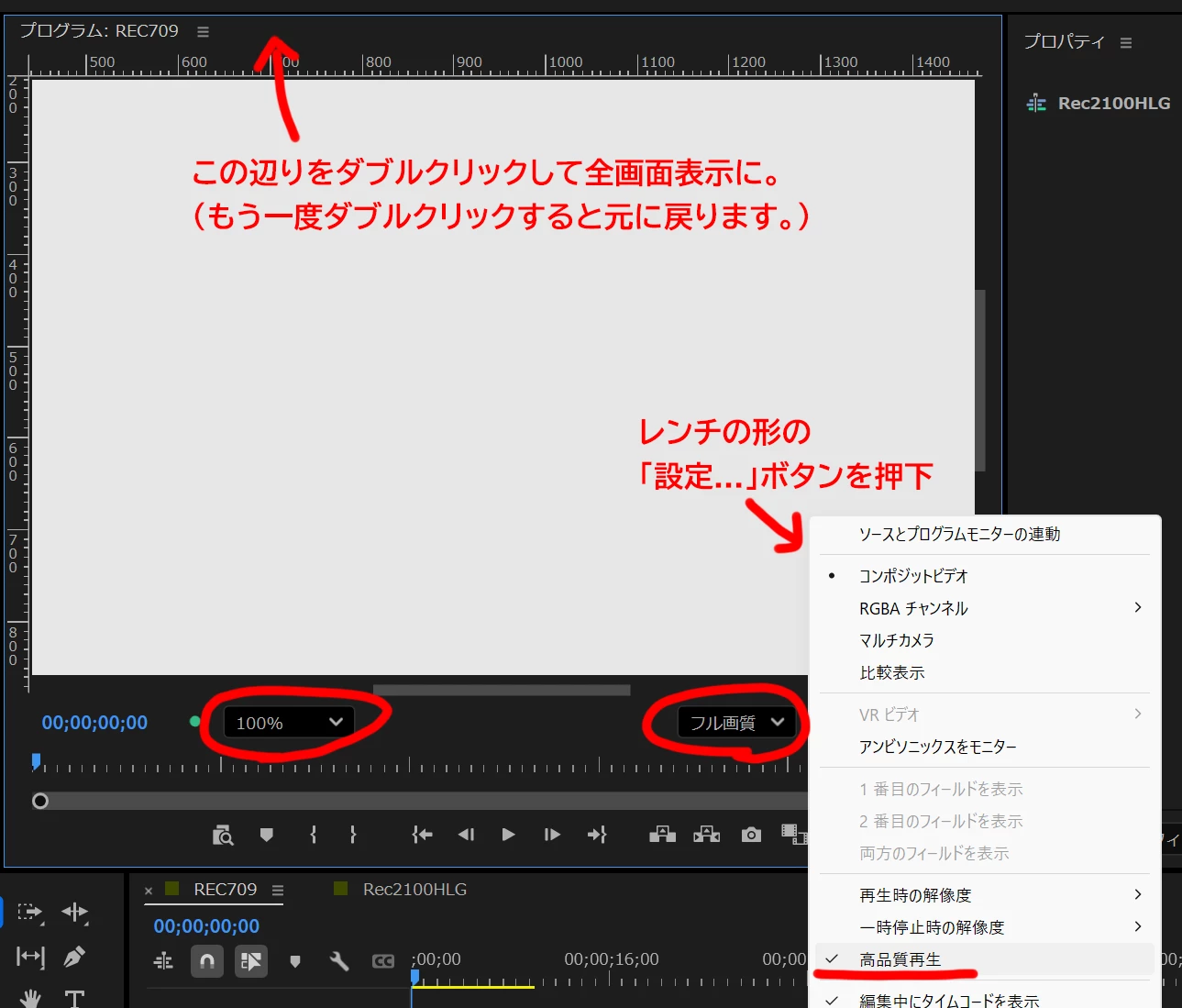Click the green dropped-frame indicator dot
This screenshot has height=1008, width=1182.
point(194,722)
